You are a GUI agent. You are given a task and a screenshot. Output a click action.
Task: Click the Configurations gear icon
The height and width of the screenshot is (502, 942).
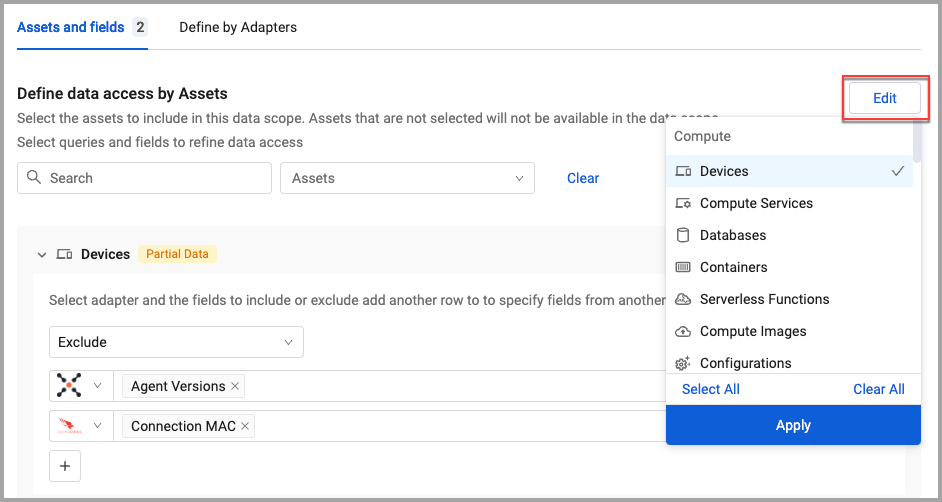pos(684,363)
